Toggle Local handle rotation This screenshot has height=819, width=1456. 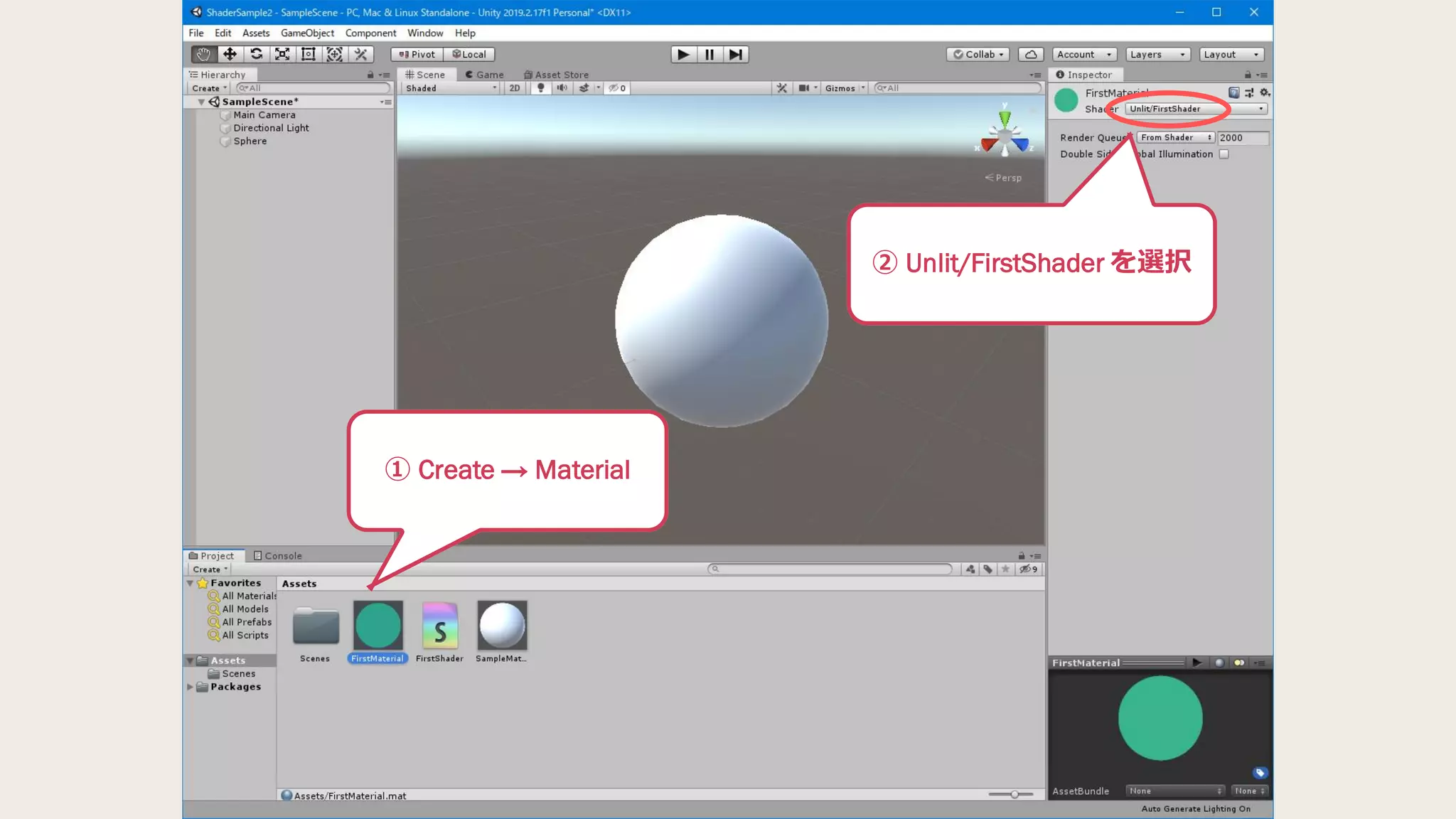tap(469, 54)
